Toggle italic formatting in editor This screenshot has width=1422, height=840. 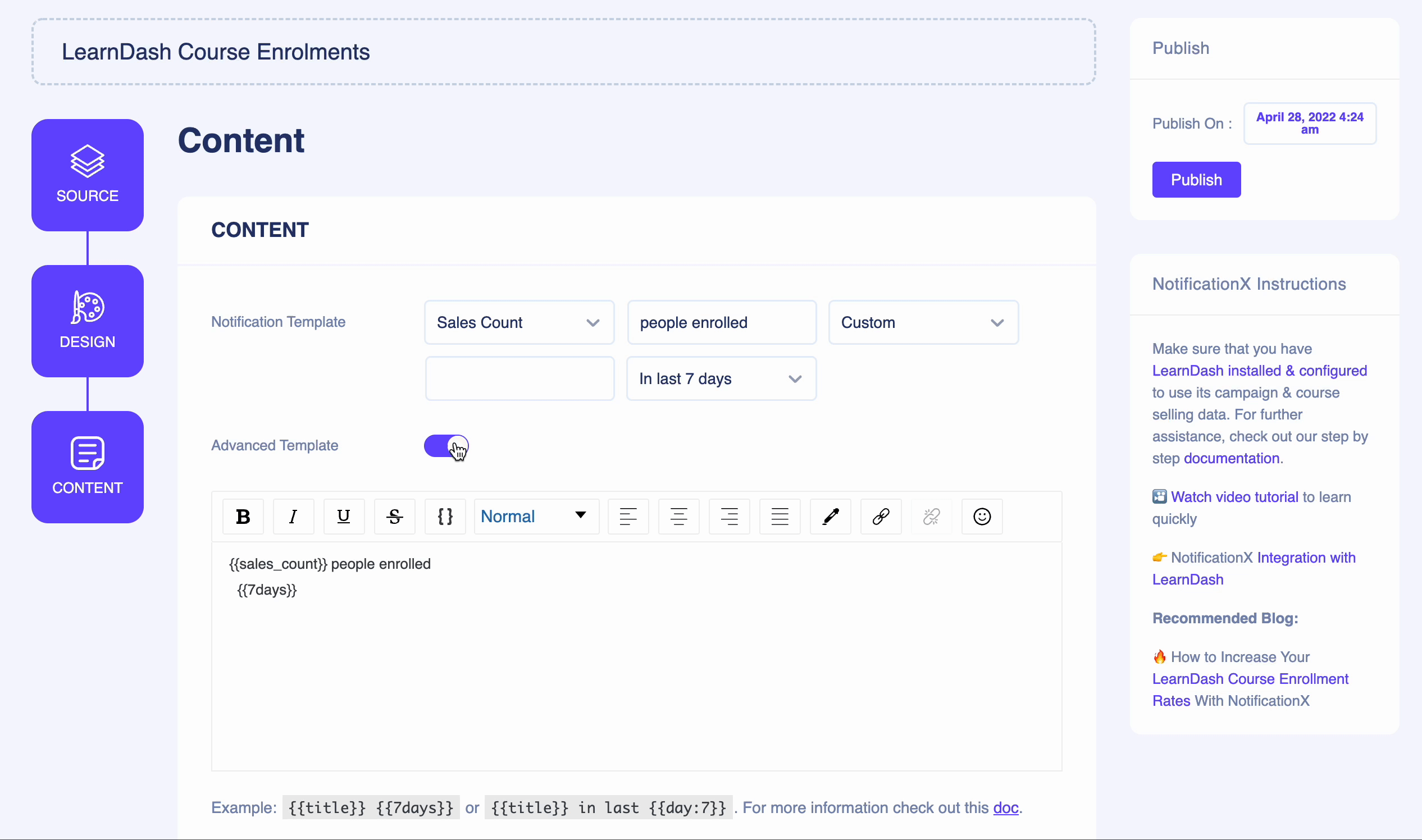[293, 516]
